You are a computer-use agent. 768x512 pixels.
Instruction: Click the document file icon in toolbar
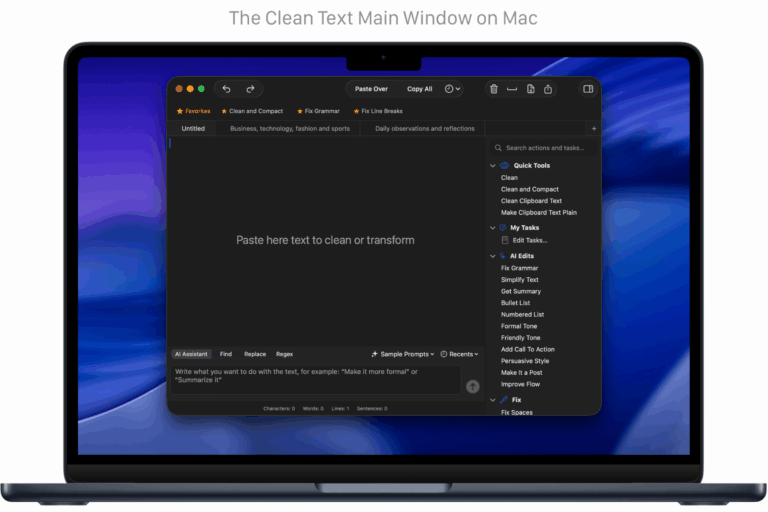tap(530, 89)
